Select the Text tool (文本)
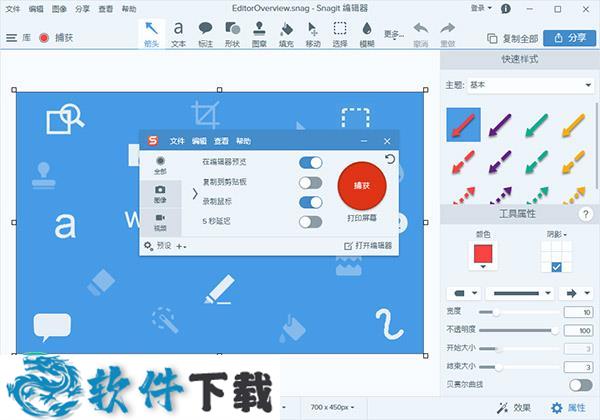 pyautogui.click(x=178, y=34)
